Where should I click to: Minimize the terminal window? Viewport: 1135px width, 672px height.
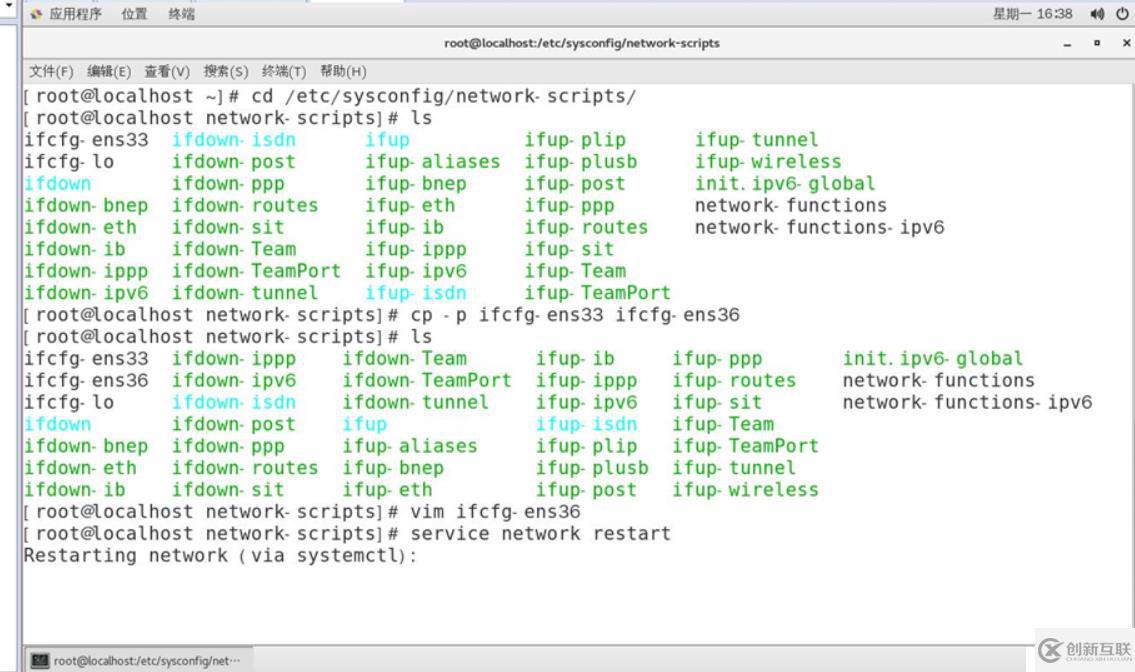1067,43
